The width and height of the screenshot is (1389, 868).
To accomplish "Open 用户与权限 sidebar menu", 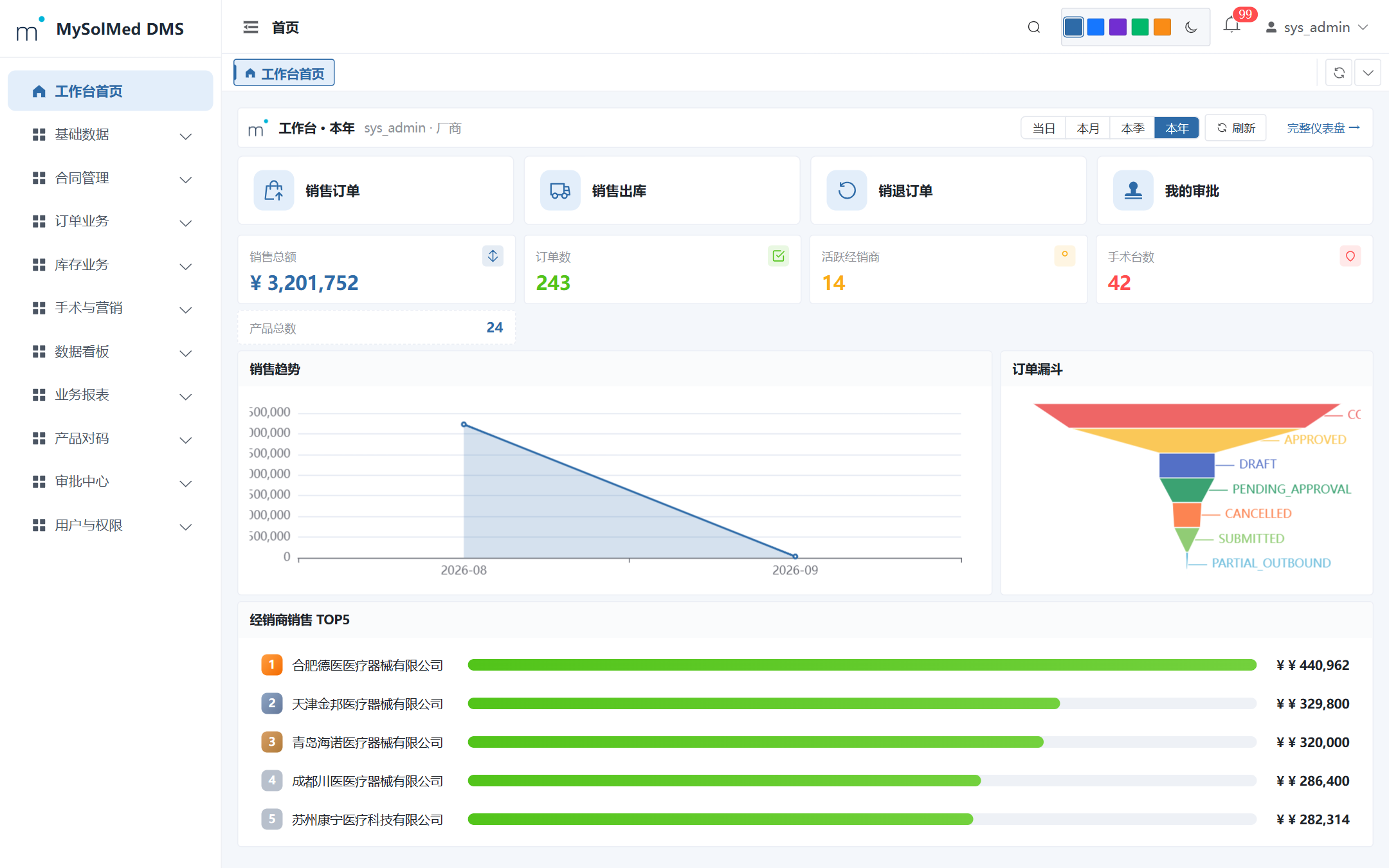I will [111, 525].
